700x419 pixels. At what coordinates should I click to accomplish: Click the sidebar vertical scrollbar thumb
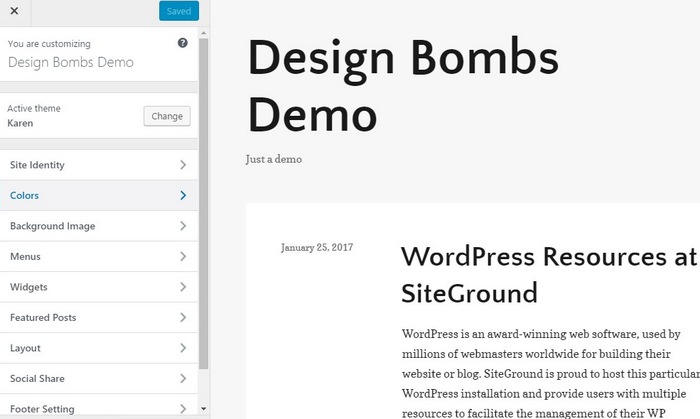point(204,203)
